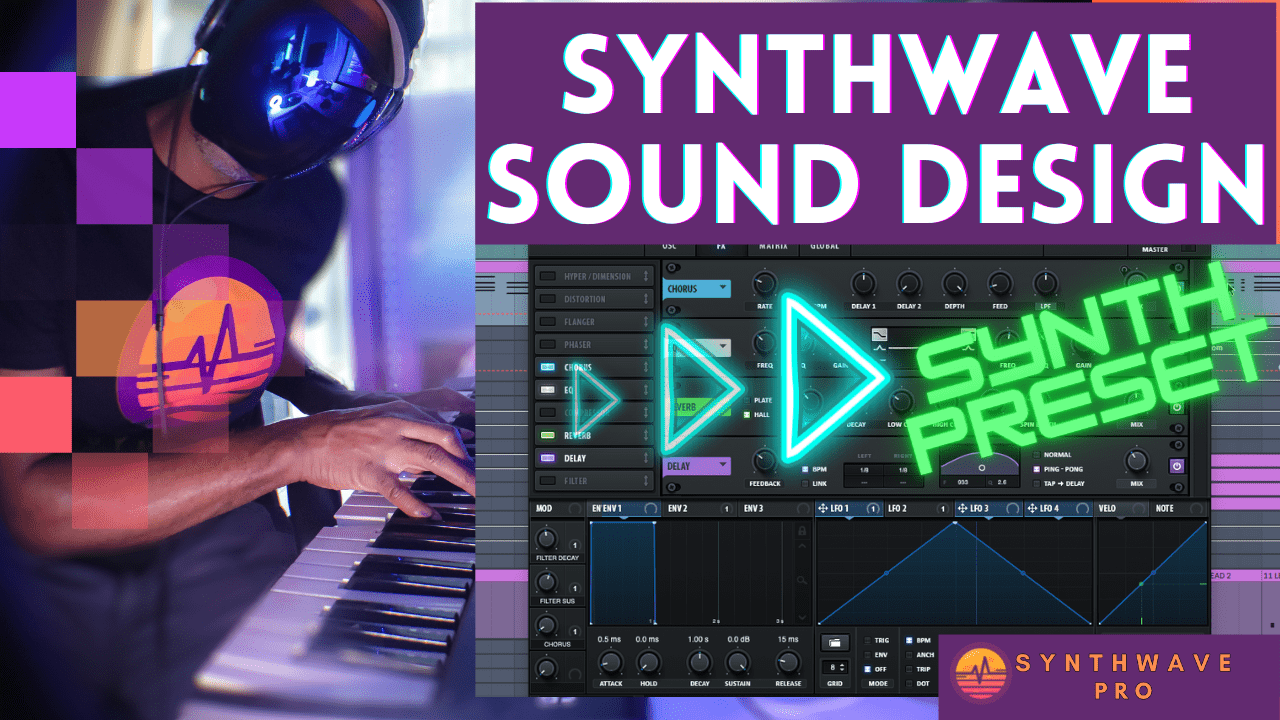Click the 1/8 delay time field

863,470
